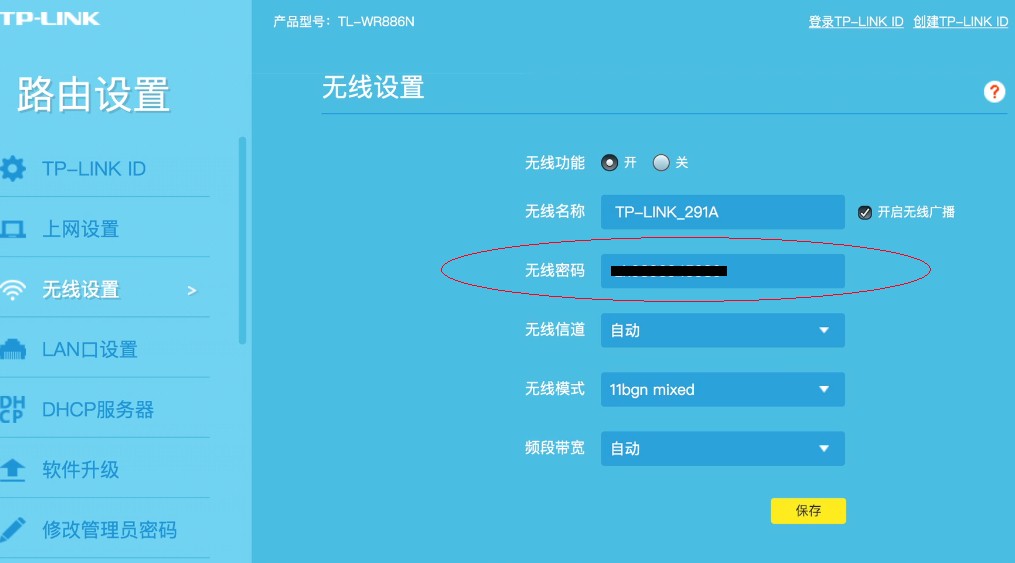Click the 无线信道 label
This screenshot has width=1015, height=563.
[x=555, y=329]
